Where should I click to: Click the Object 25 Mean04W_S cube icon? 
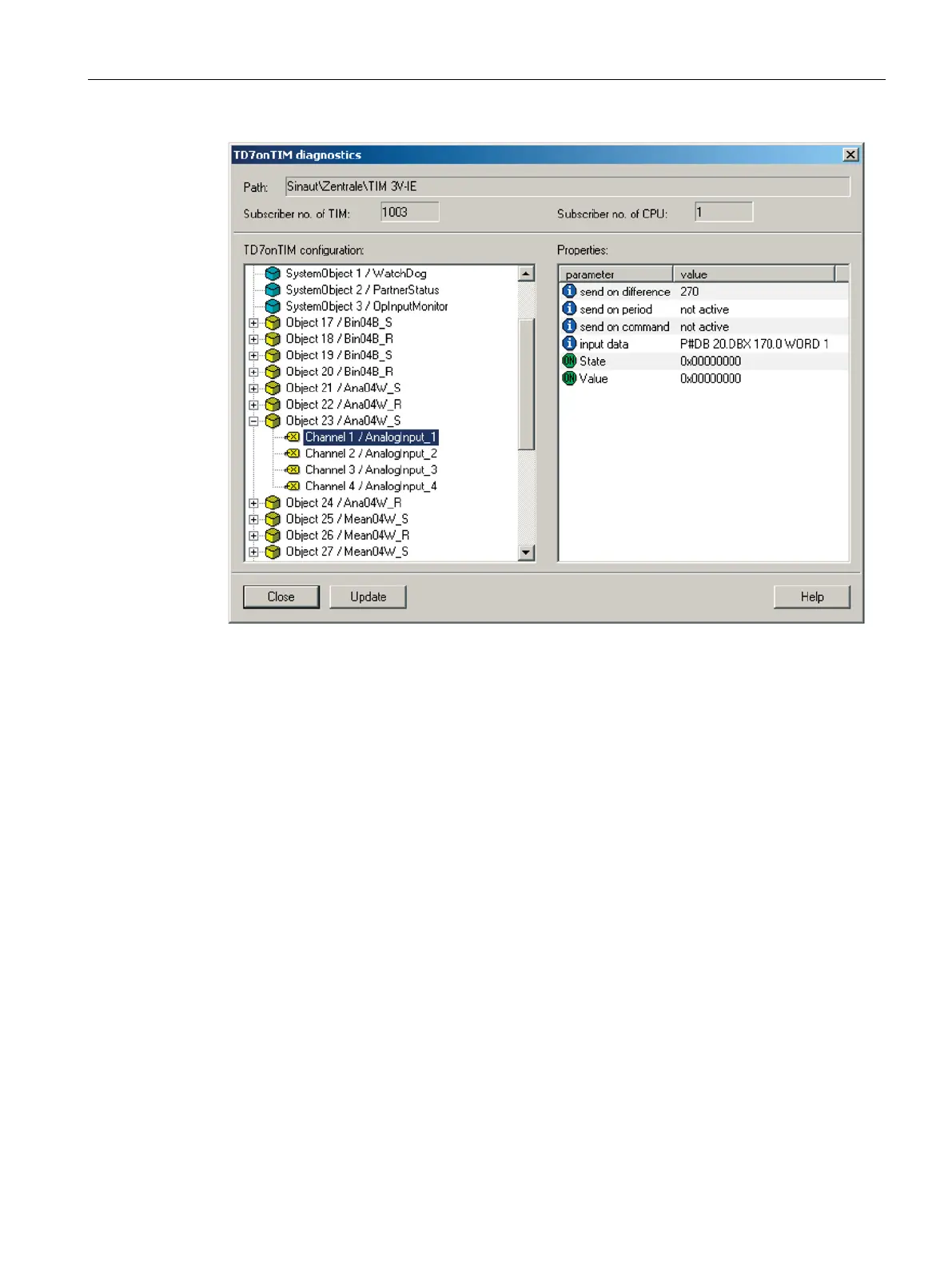273,519
